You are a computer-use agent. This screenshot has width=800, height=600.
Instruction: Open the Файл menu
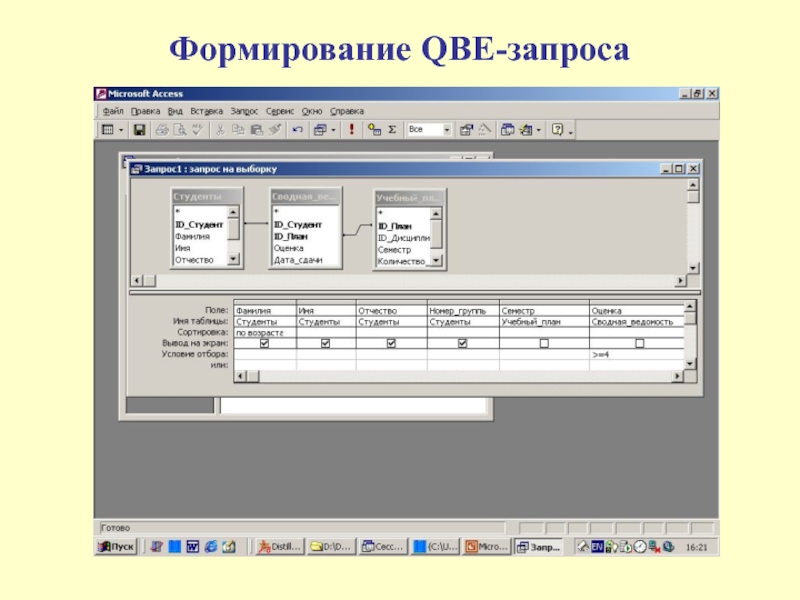pyautogui.click(x=113, y=111)
